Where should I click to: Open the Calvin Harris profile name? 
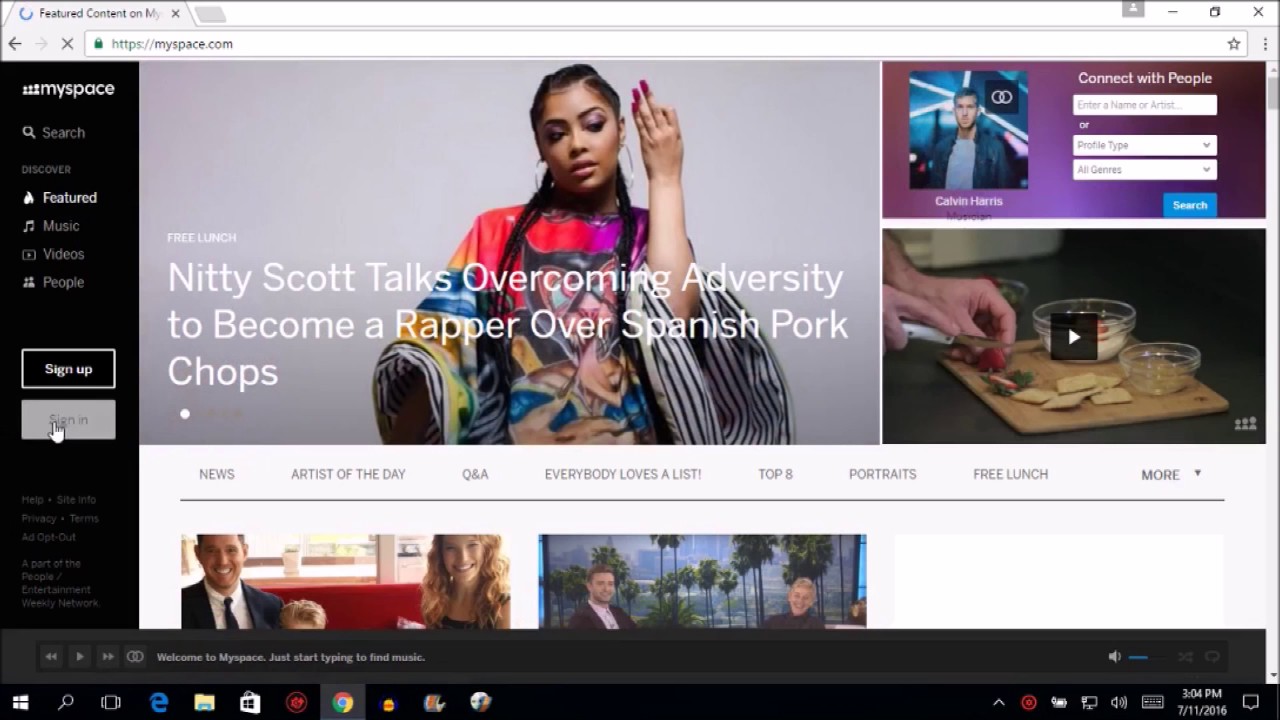click(x=968, y=201)
